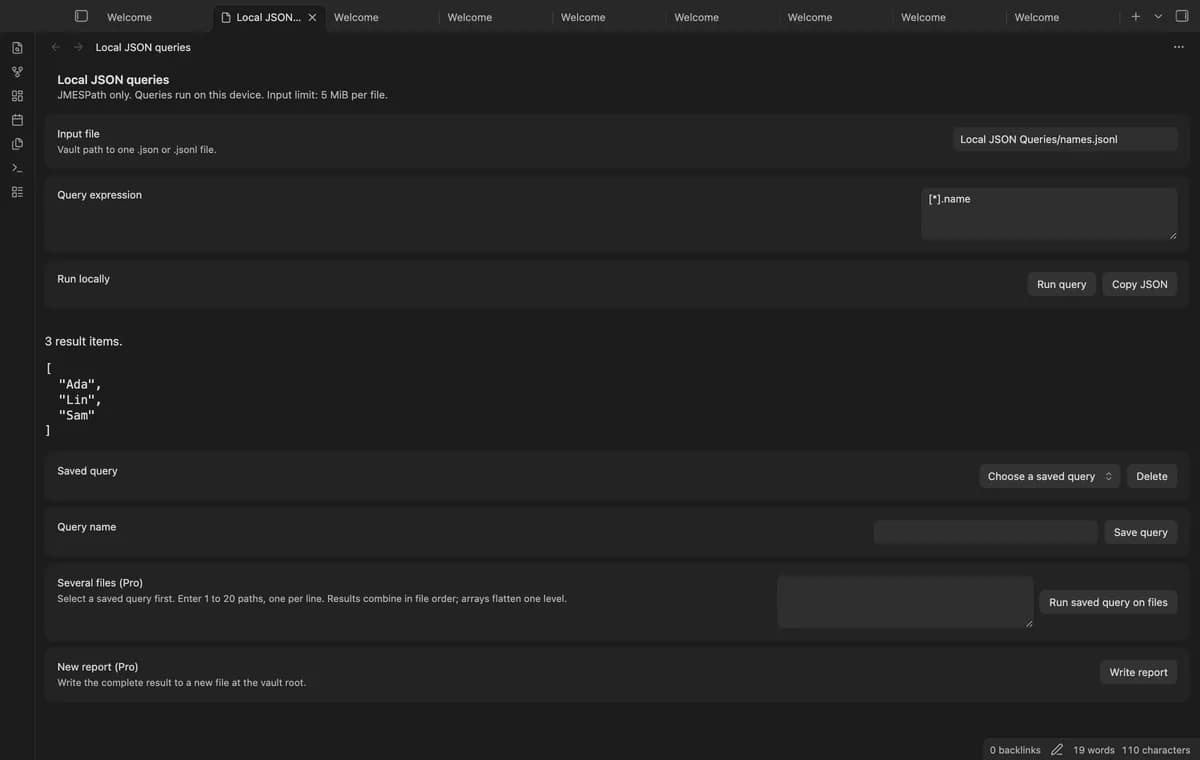This screenshot has height=760, width=1200.
Task: Switch to the Local JSON tab
Action: [269, 17]
